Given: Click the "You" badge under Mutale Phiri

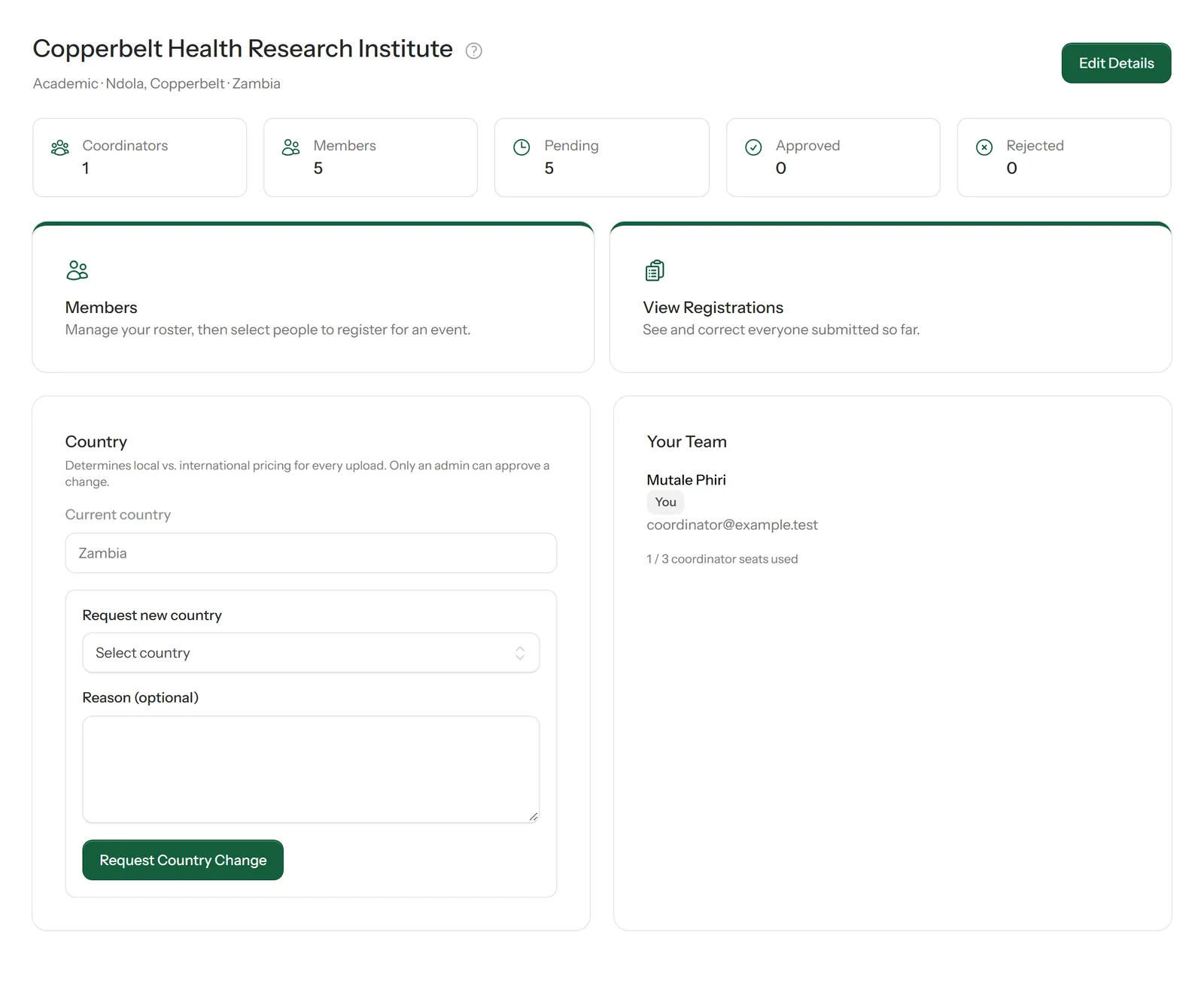Looking at the screenshot, I should click(x=665, y=502).
